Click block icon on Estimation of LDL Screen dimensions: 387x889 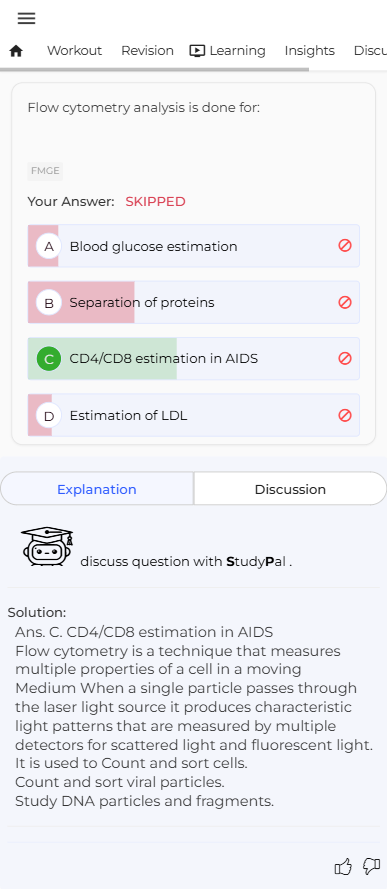(345, 416)
